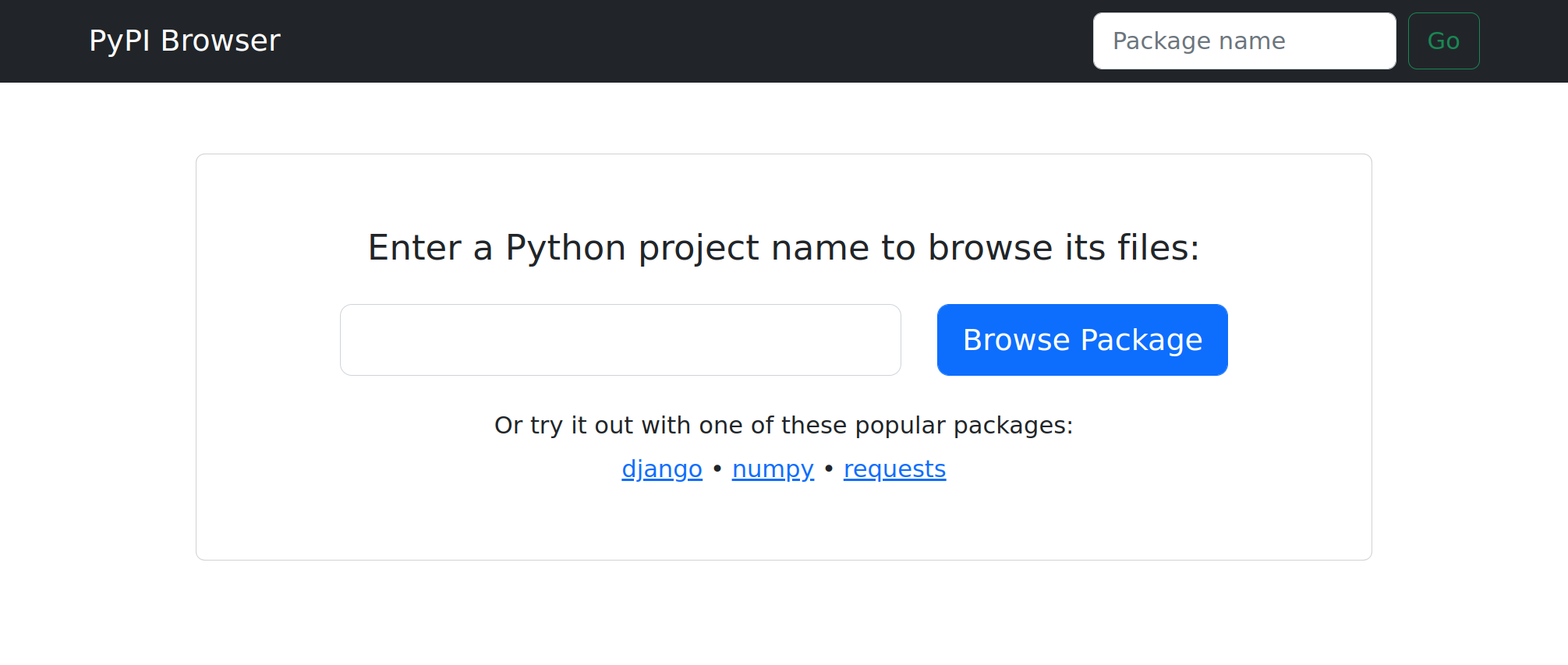Click bullet separator between django and numpy
This screenshot has width=1568, height=665.
click(717, 469)
